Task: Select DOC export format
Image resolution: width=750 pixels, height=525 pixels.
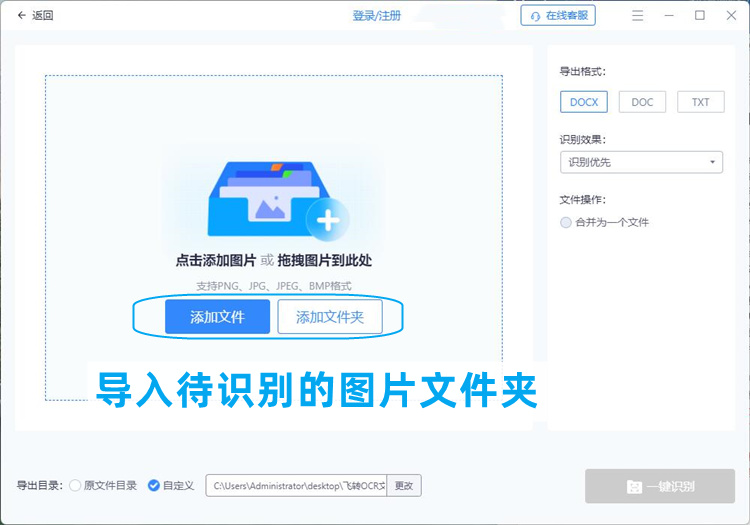Action: [x=642, y=102]
